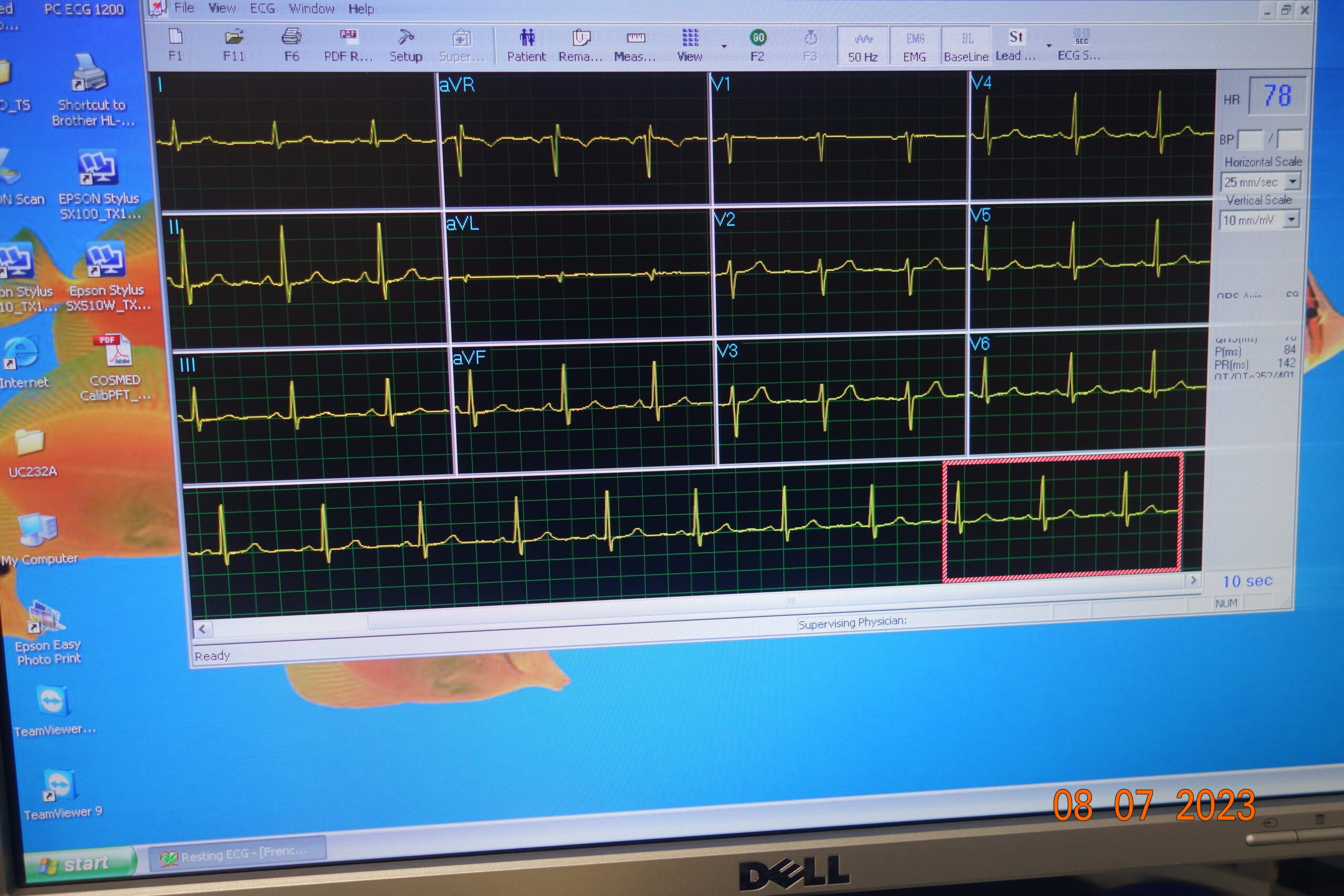Open the Help menu
Image resolution: width=1344 pixels, height=896 pixels.
click(x=361, y=9)
